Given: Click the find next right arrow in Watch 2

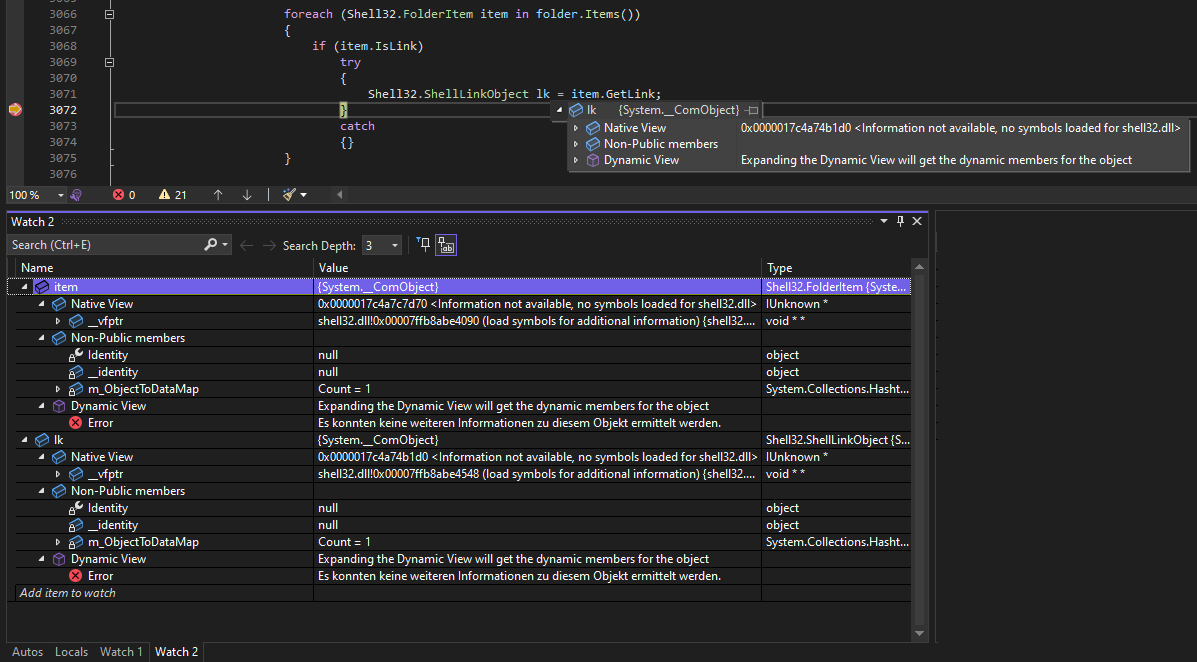Looking at the screenshot, I should [269, 245].
